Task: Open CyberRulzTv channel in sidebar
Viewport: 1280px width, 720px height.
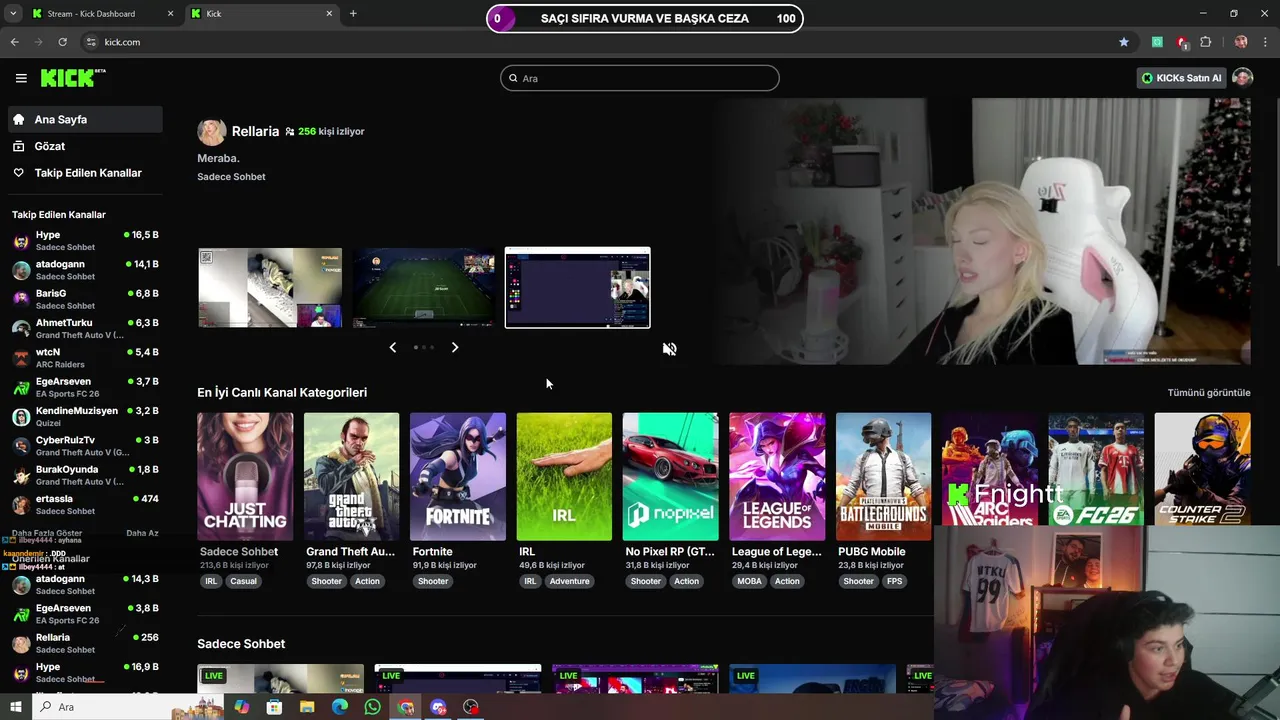Action: (85, 446)
